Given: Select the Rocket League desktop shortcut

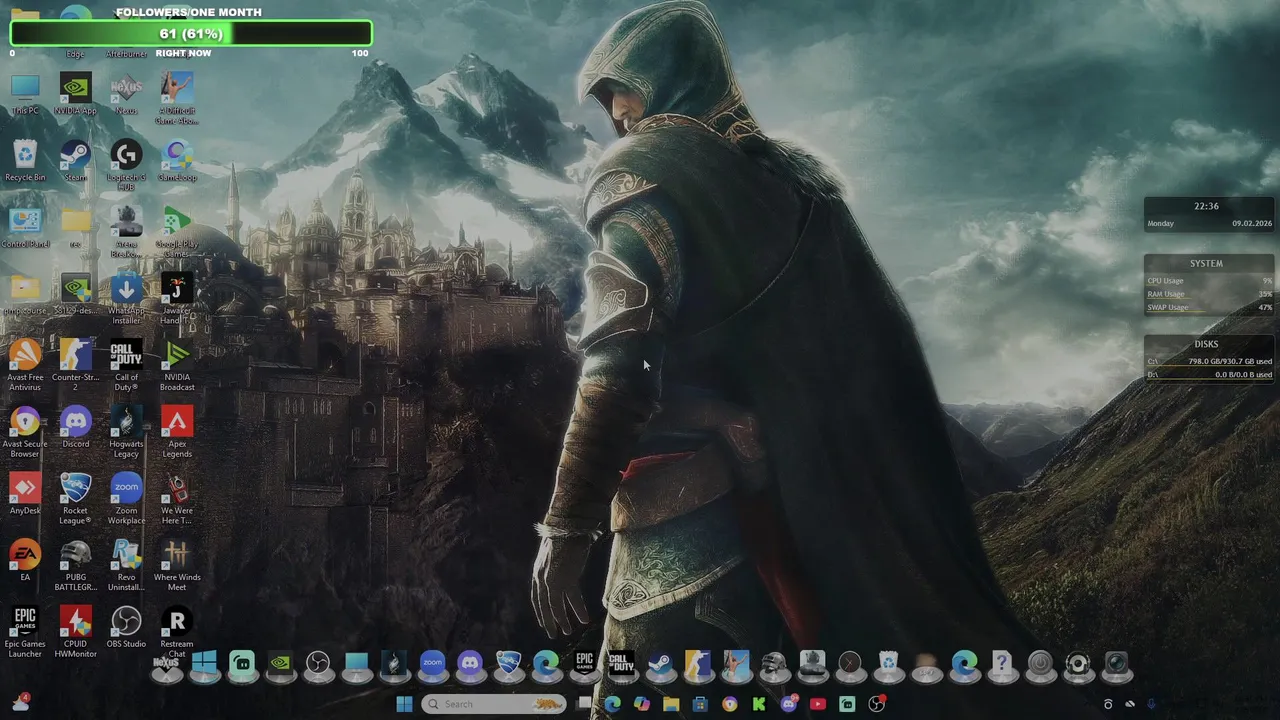Looking at the screenshot, I should click(x=75, y=499).
